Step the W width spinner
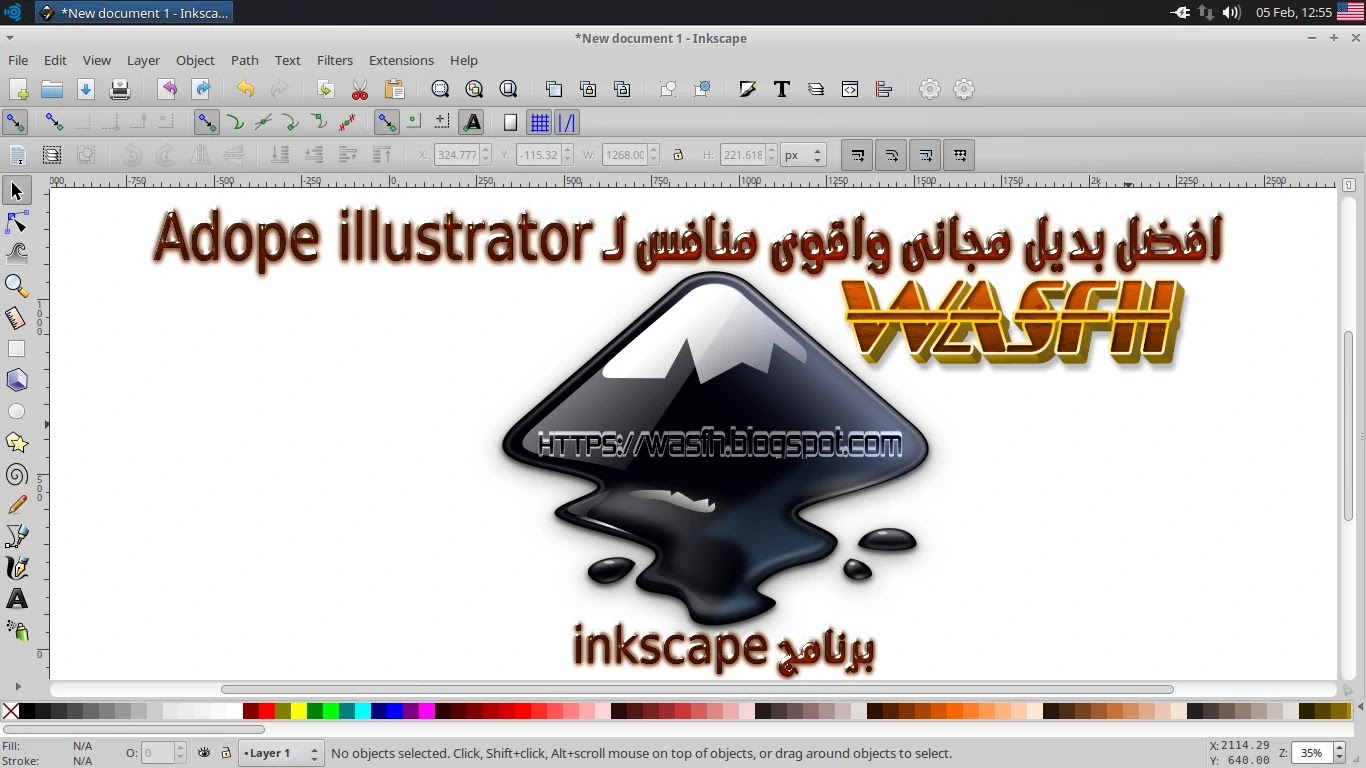This screenshot has height=768, width=1366. pyautogui.click(x=654, y=155)
